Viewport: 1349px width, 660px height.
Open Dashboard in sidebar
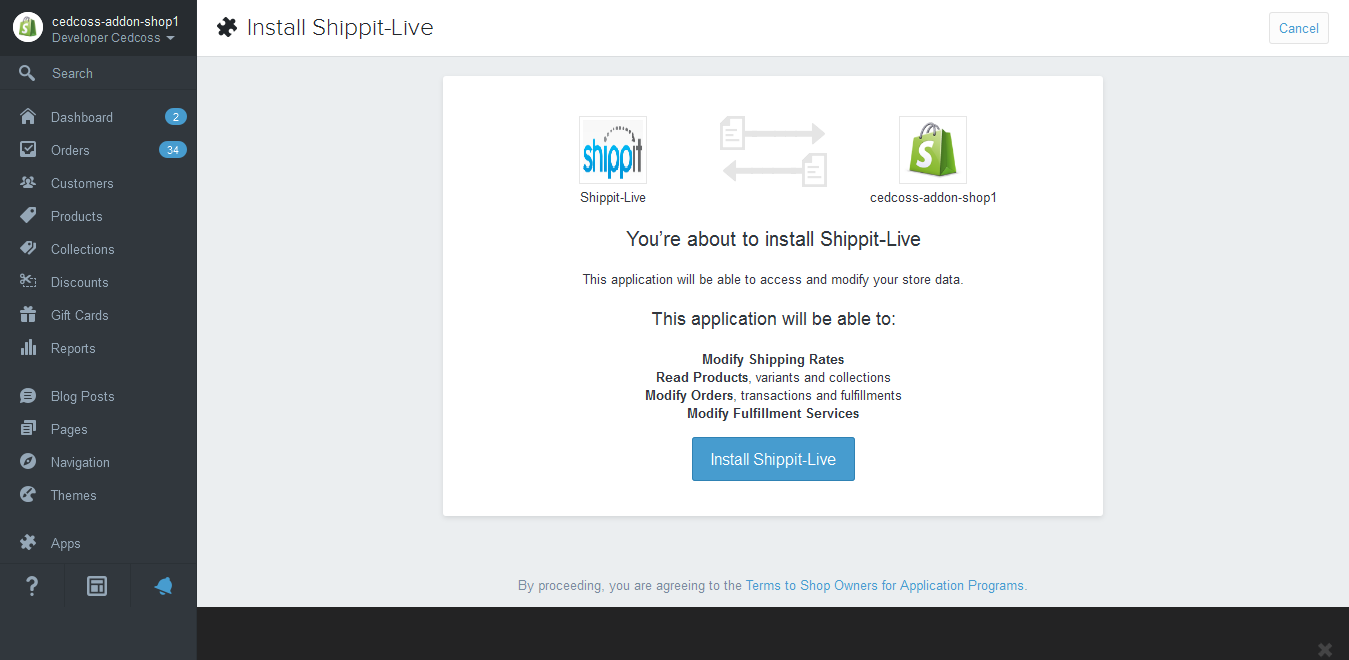[82, 117]
